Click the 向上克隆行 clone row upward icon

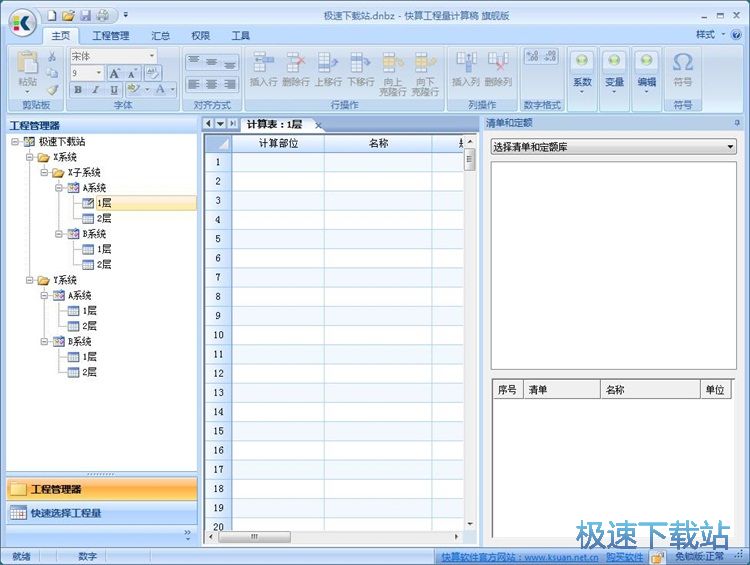(393, 63)
